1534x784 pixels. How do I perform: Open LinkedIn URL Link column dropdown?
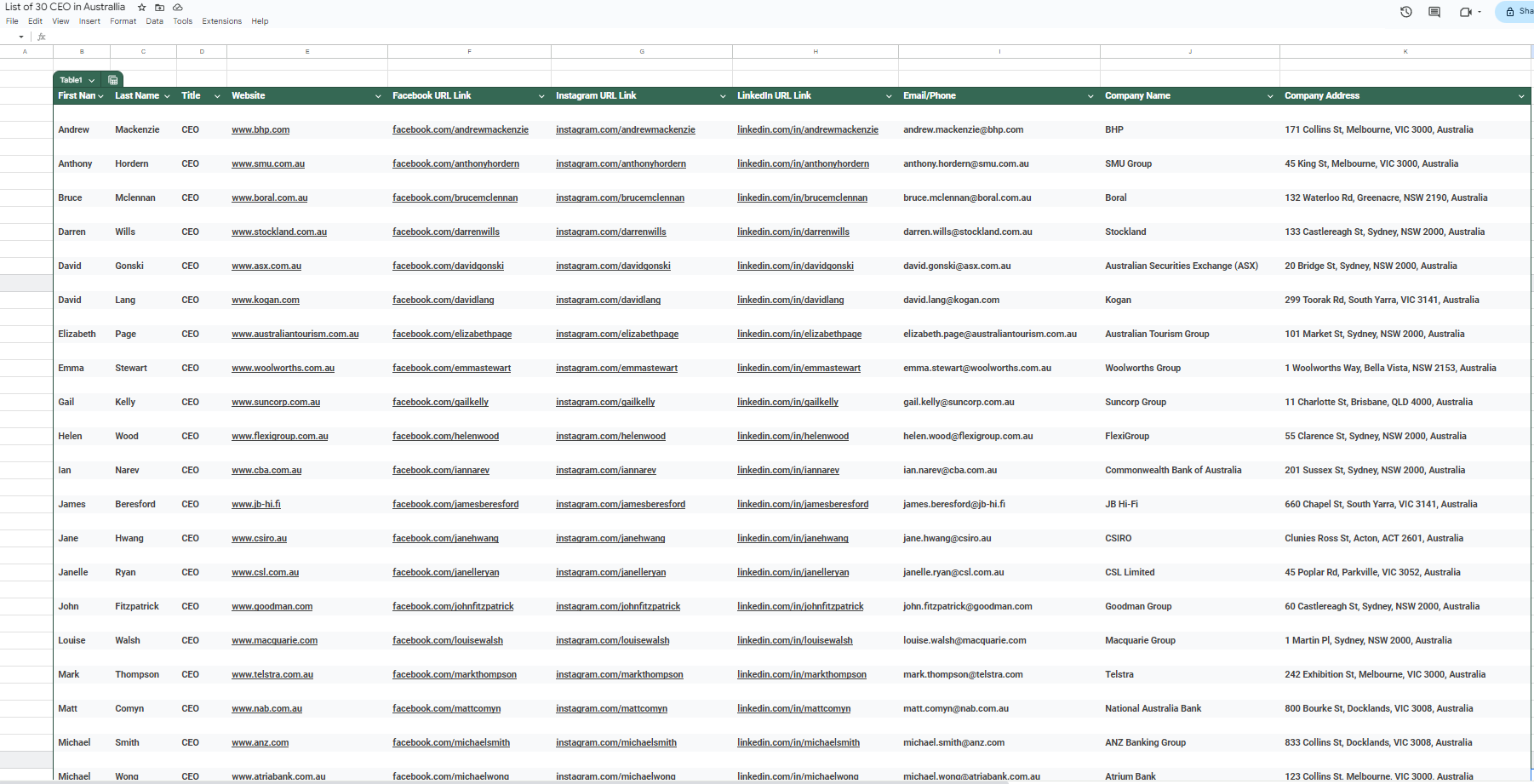pyautogui.click(x=889, y=96)
